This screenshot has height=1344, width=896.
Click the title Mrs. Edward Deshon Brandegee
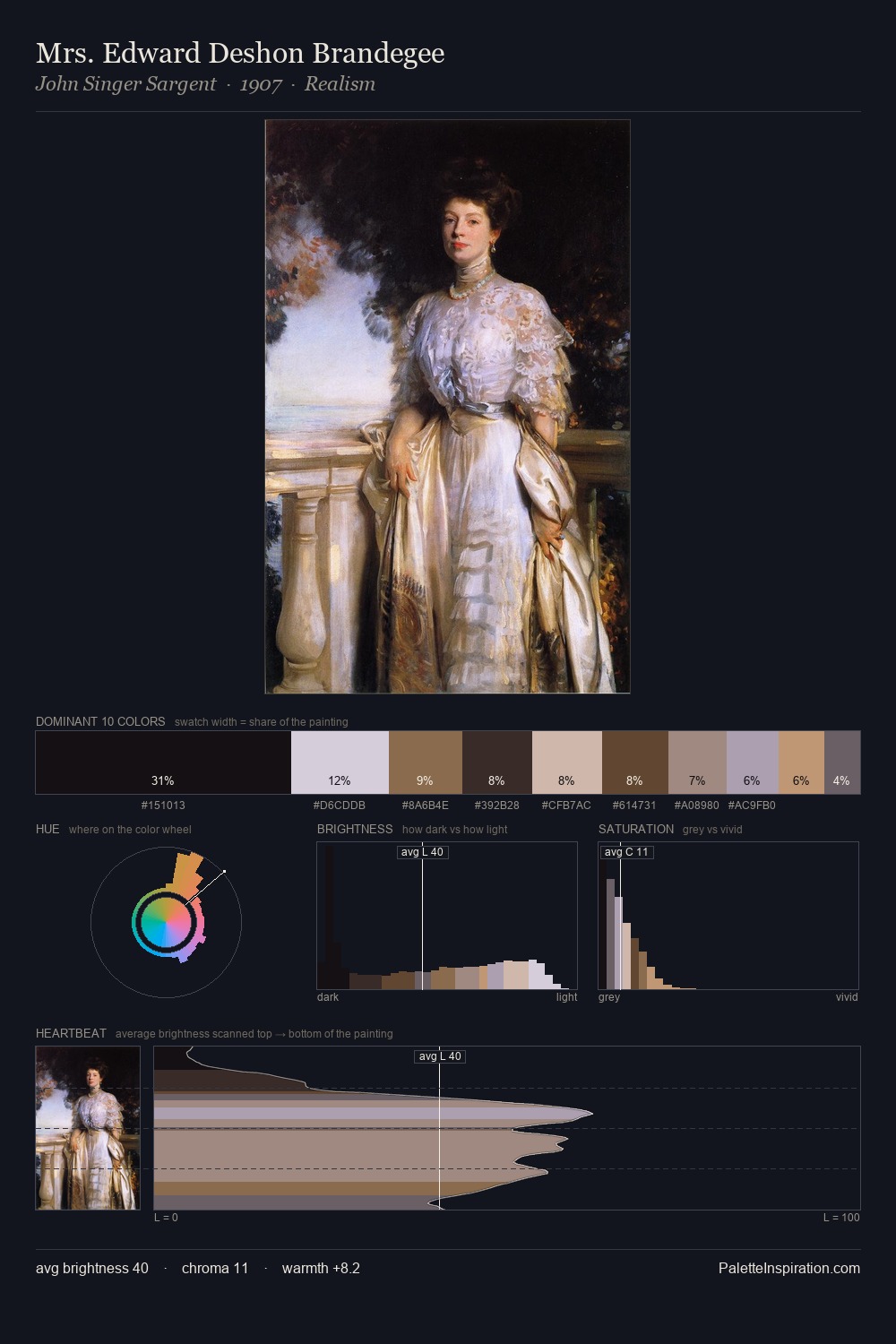point(240,54)
